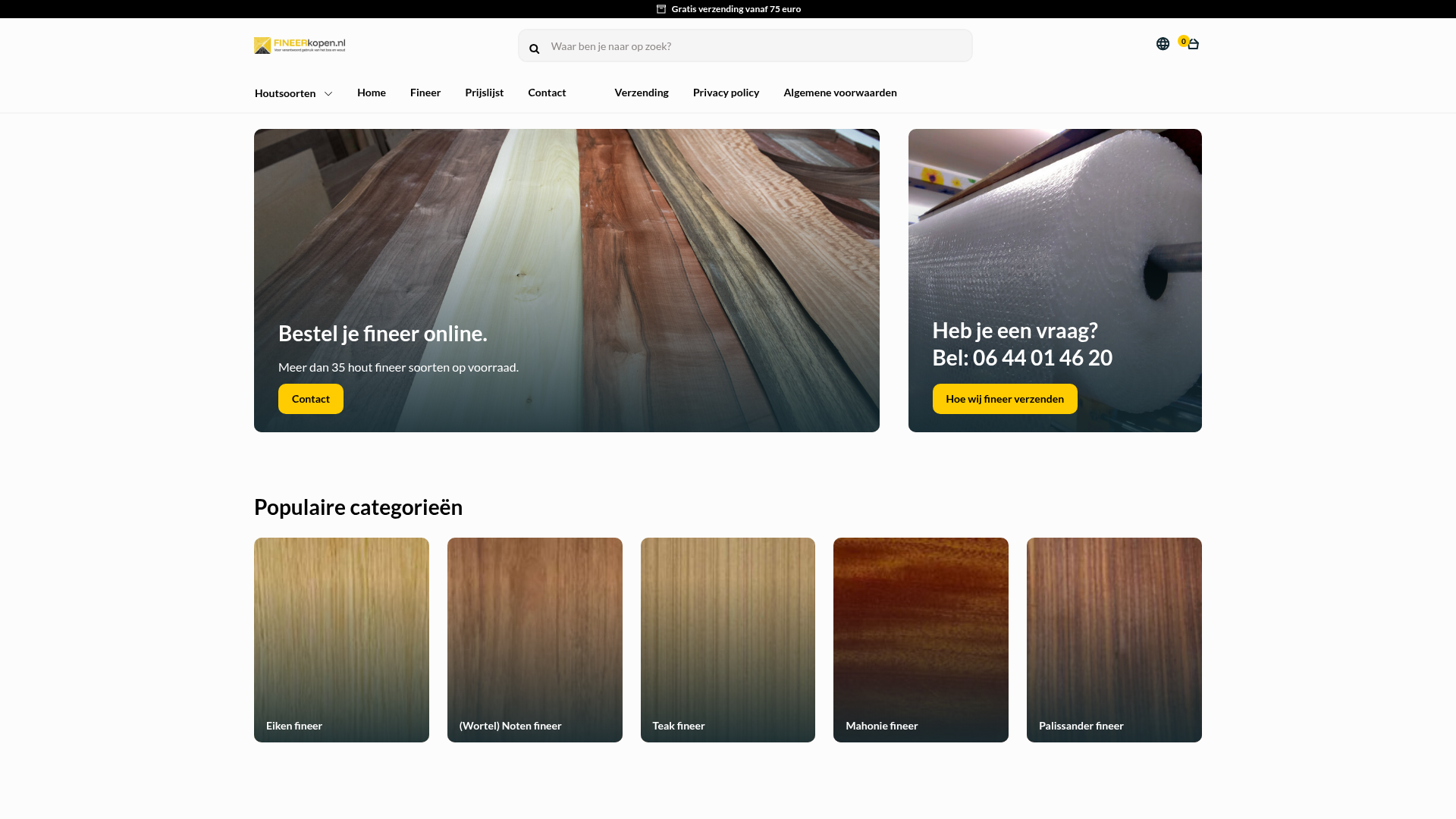The image size is (1456, 819).
Task: Click the search magnifier icon
Action: (535, 49)
